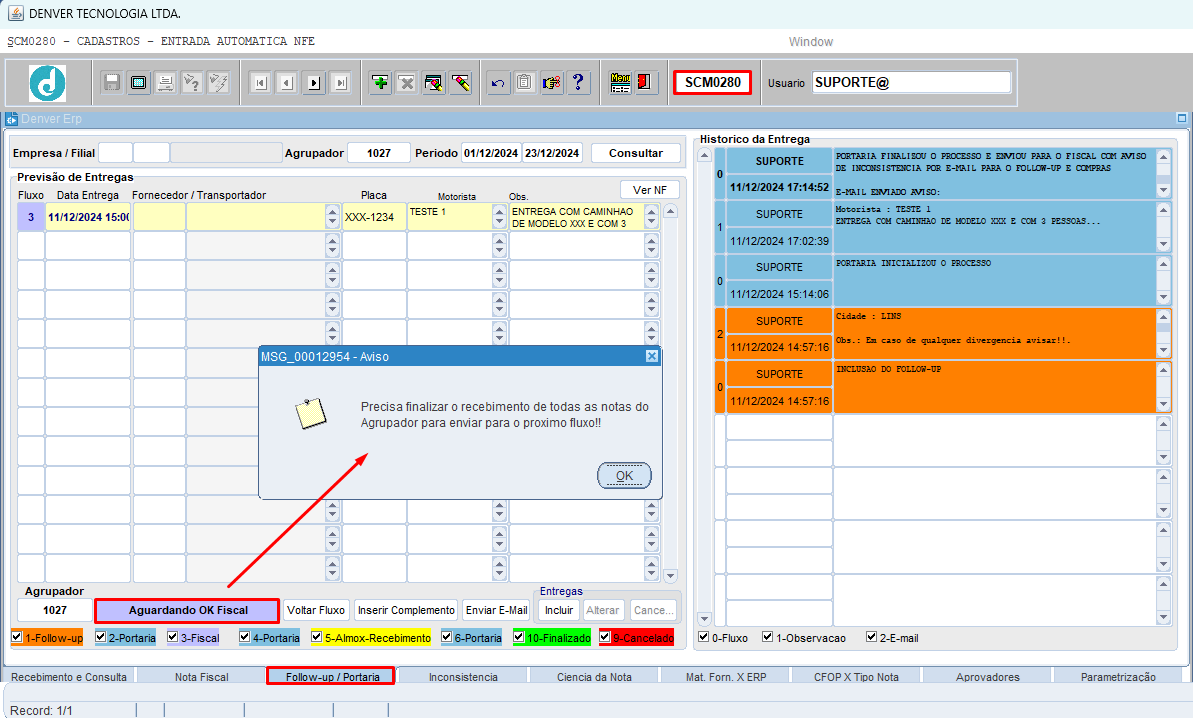Click down arrow beside Fornecedor first row
The height and width of the screenshot is (718, 1193).
pos(333,223)
